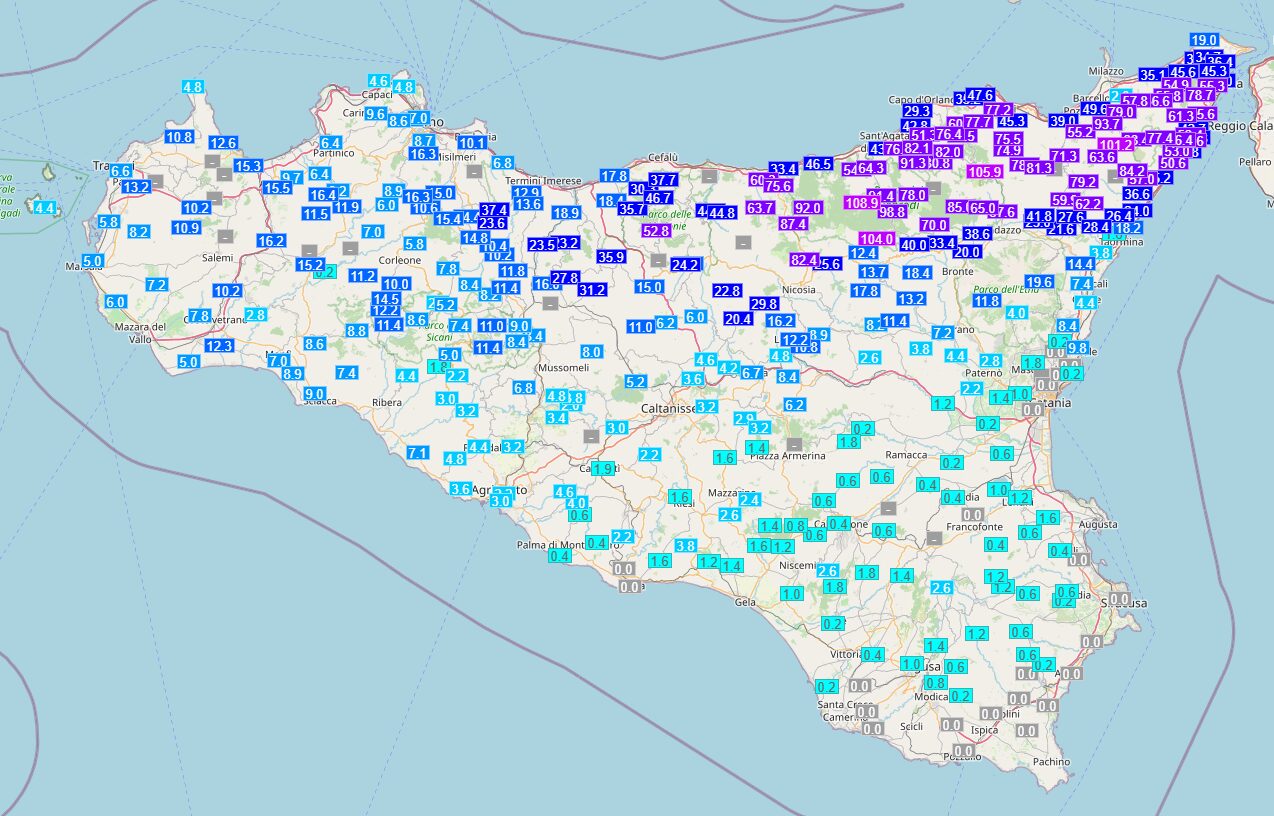Click the 19.0 marker near Messina's tip
Screen dimensions: 1274x816
tap(1204, 40)
